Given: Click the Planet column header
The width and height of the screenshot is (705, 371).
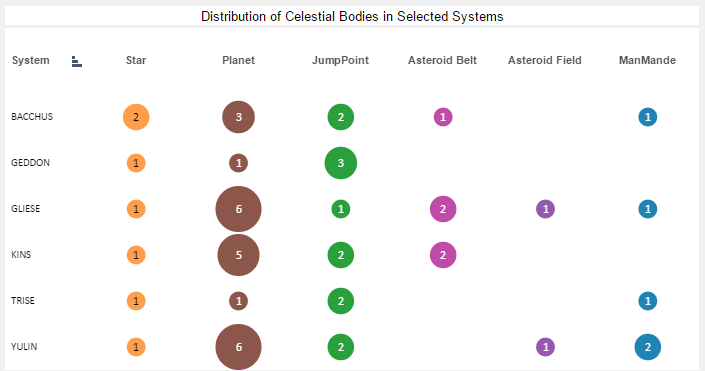Looking at the screenshot, I should [x=238, y=60].
